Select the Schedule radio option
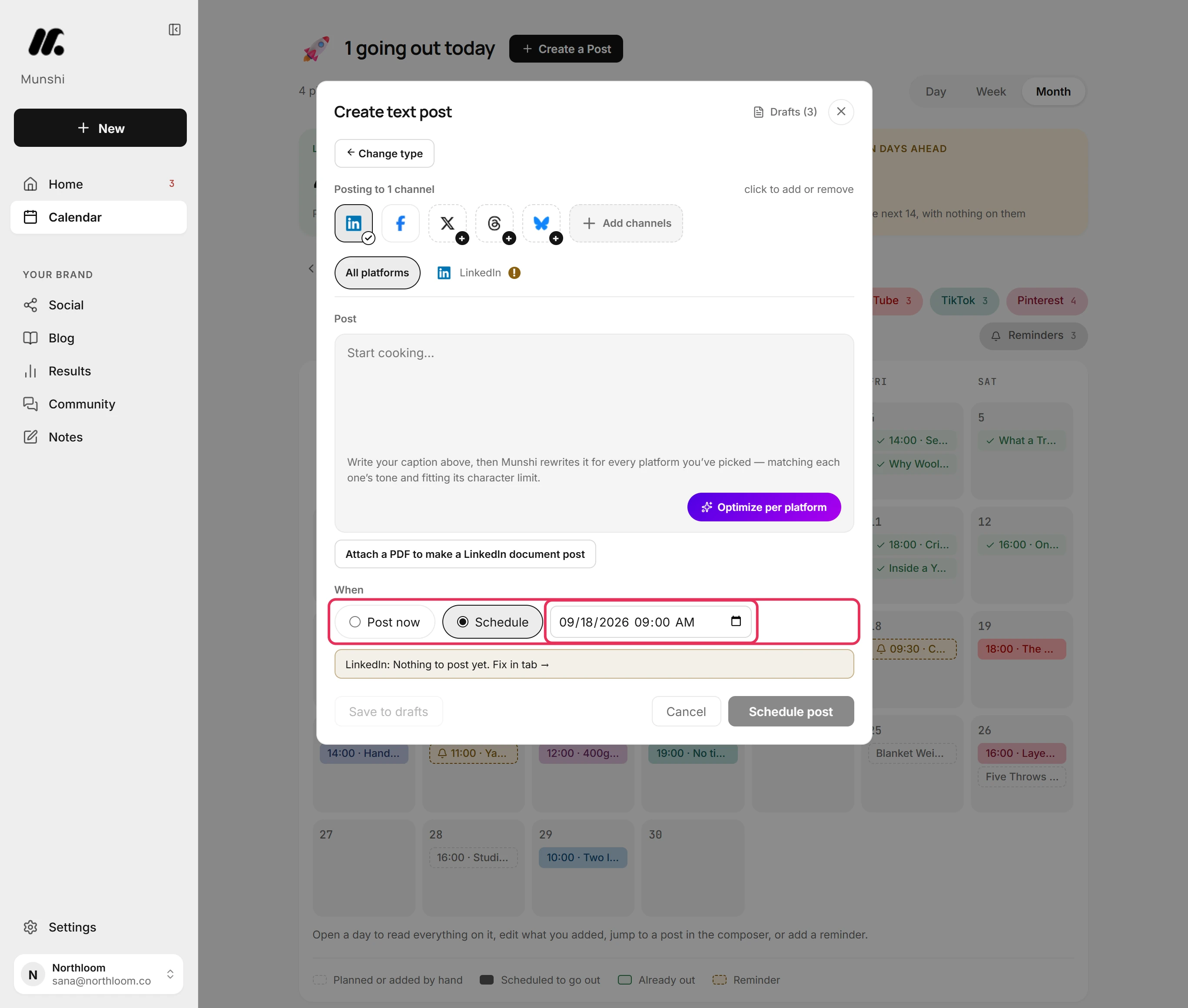Image resolution: width=1188 pixels, height=1008 pixels. [493, 622]
